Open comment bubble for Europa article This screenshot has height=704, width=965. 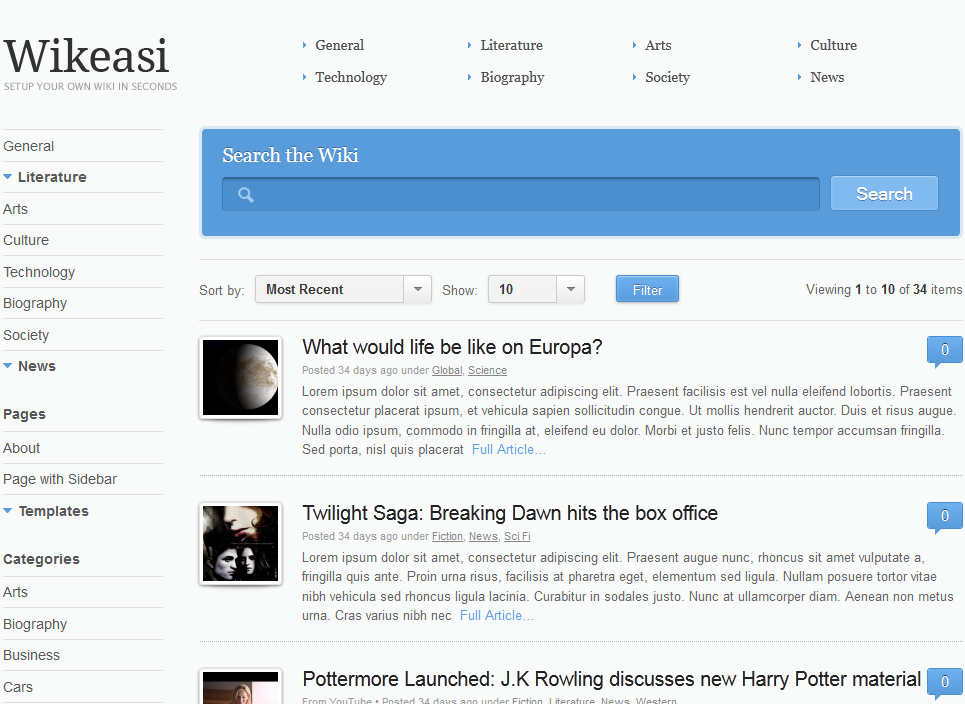(x=944, y=351)
